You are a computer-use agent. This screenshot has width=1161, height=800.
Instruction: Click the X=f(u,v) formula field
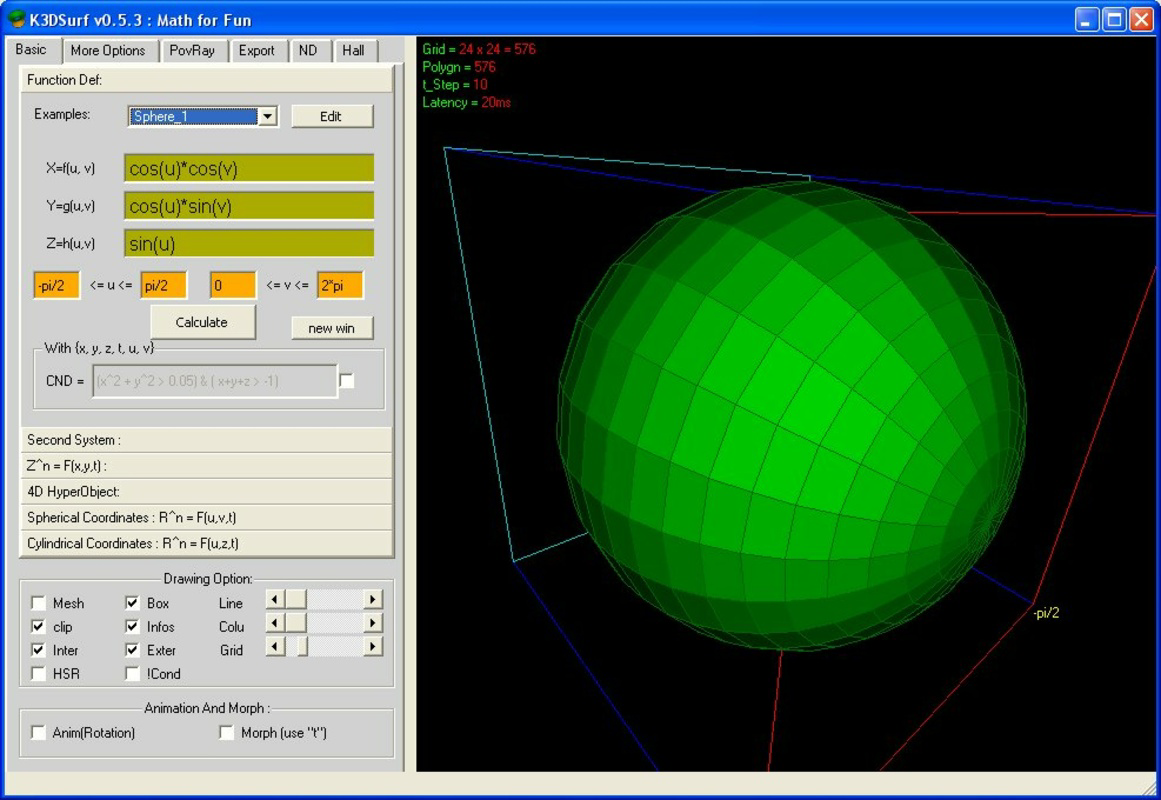[x=249, y=168]
